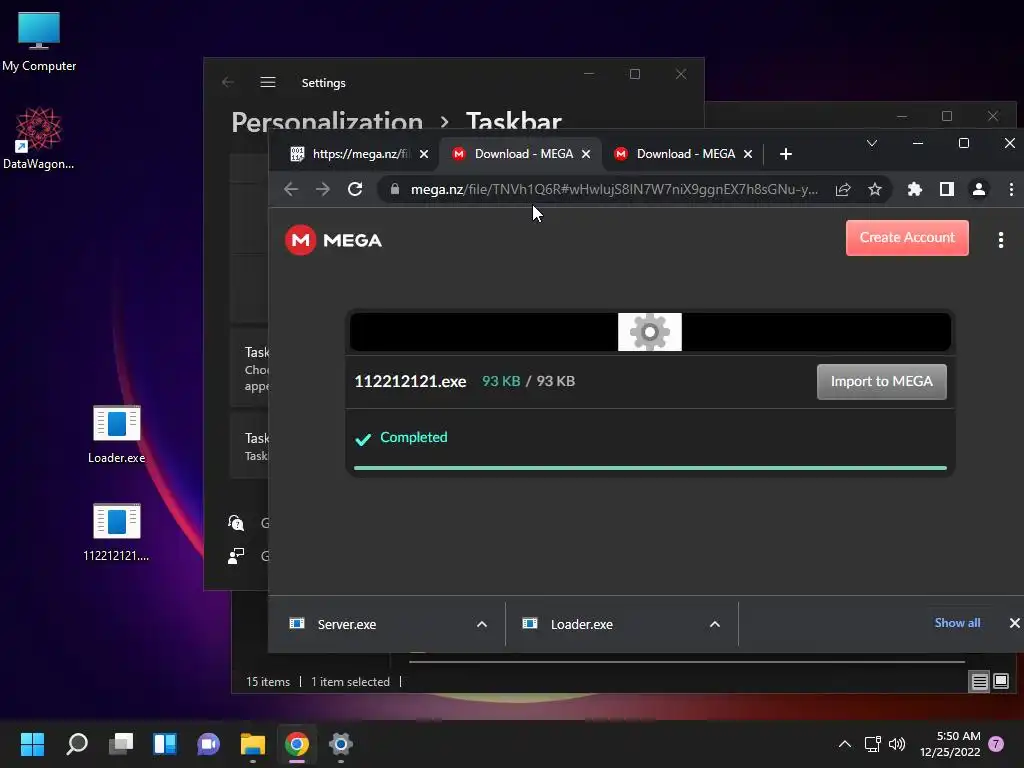Close the https://mega.nz/fi tab
This screenshot has height=768, width=1024.
click(x=424, y=154)
